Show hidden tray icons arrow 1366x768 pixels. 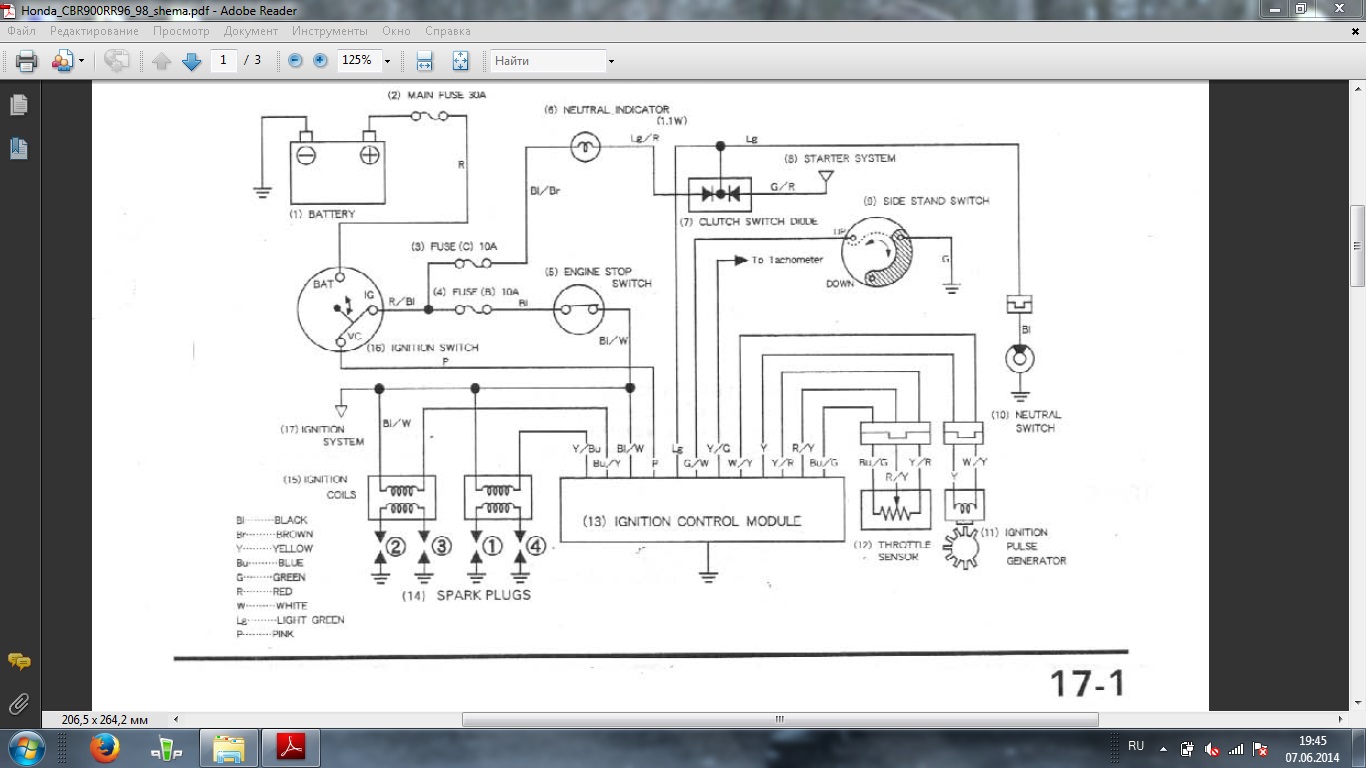[x=1162, y=749]
